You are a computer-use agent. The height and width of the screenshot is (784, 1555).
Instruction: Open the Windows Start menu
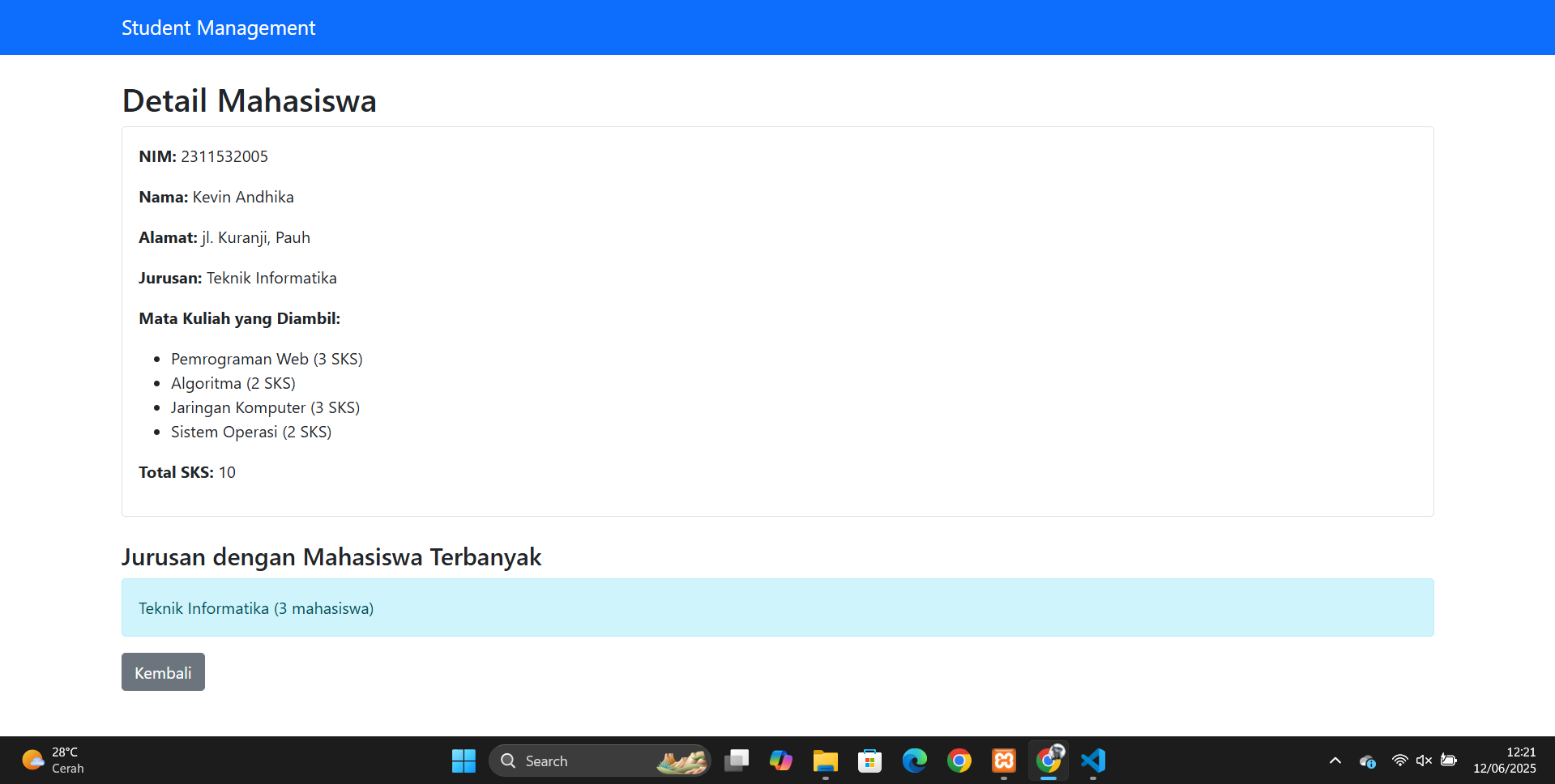[x=464, y=761]
